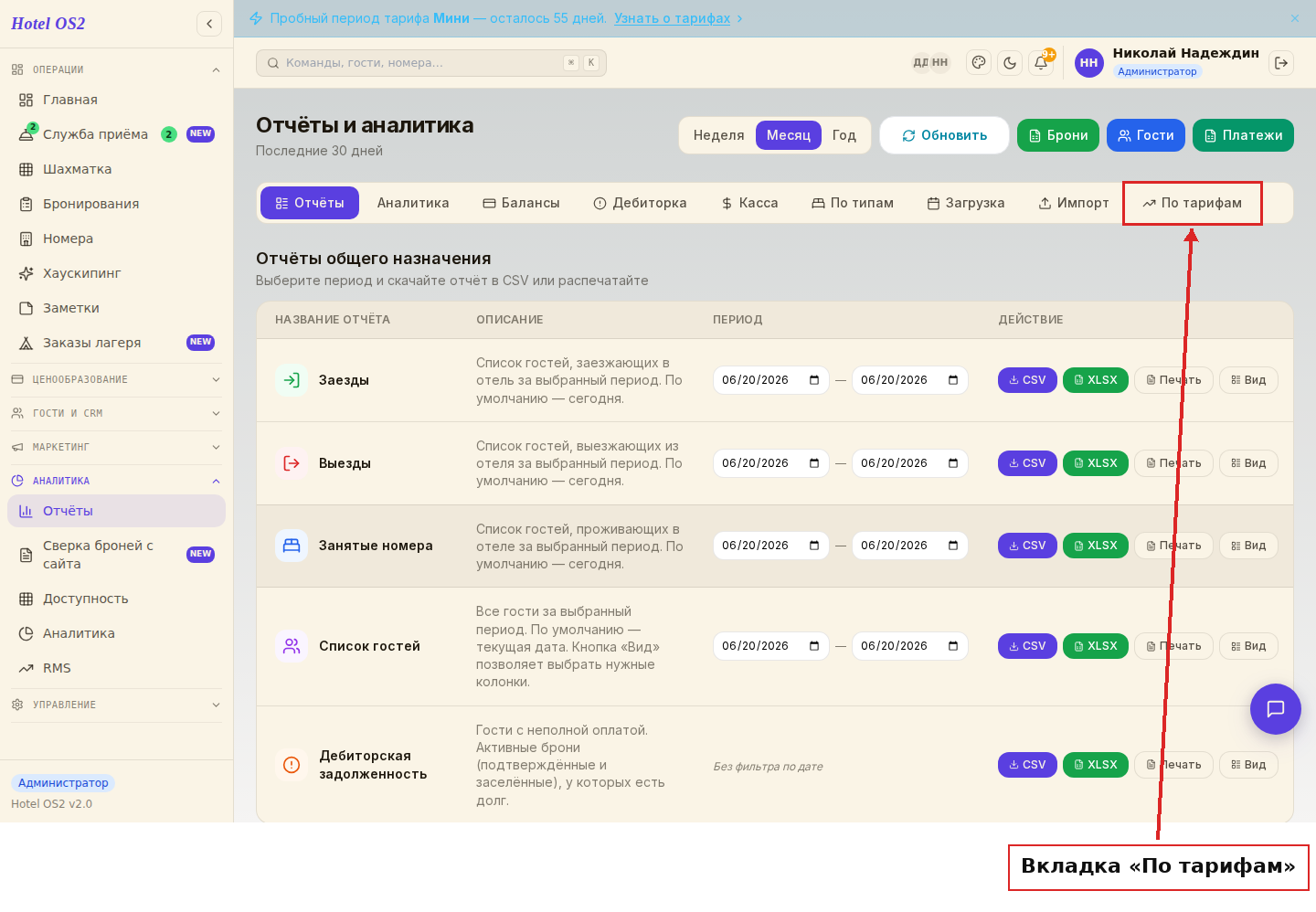The image size is (1316, 912).
Task: Expand the УПРАВЛЕНИЕ section
Action: (116, 705)
